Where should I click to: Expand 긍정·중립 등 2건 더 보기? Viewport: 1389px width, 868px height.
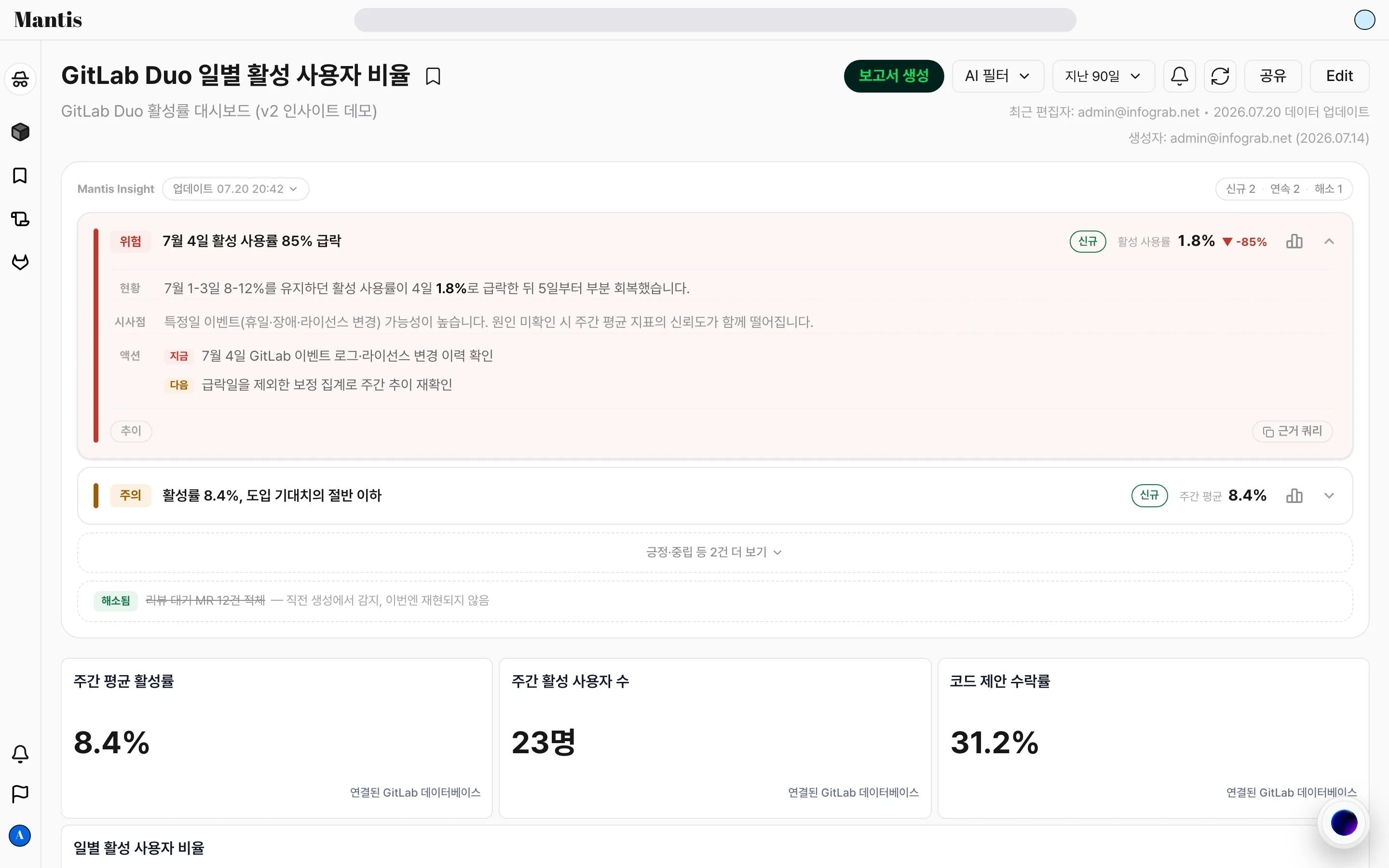point(715,552)
